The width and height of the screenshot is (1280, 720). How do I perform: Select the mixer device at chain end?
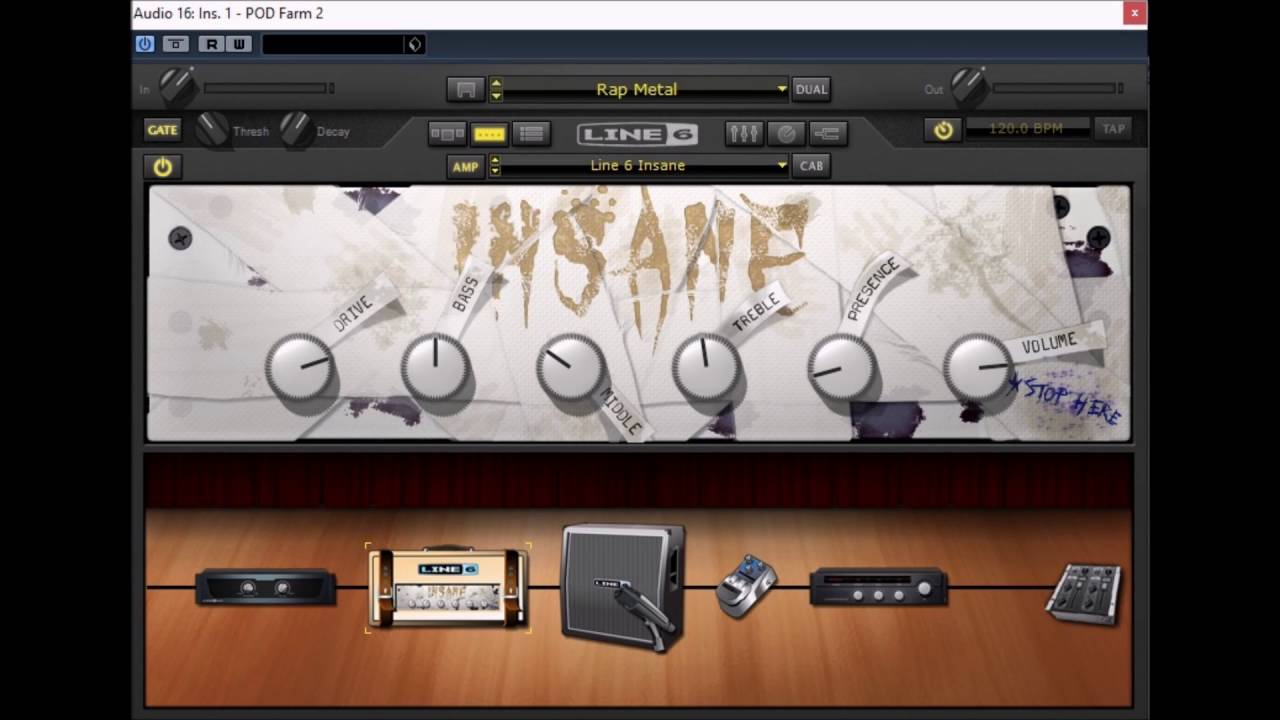pyautogui.click(x=1085, y=593)
